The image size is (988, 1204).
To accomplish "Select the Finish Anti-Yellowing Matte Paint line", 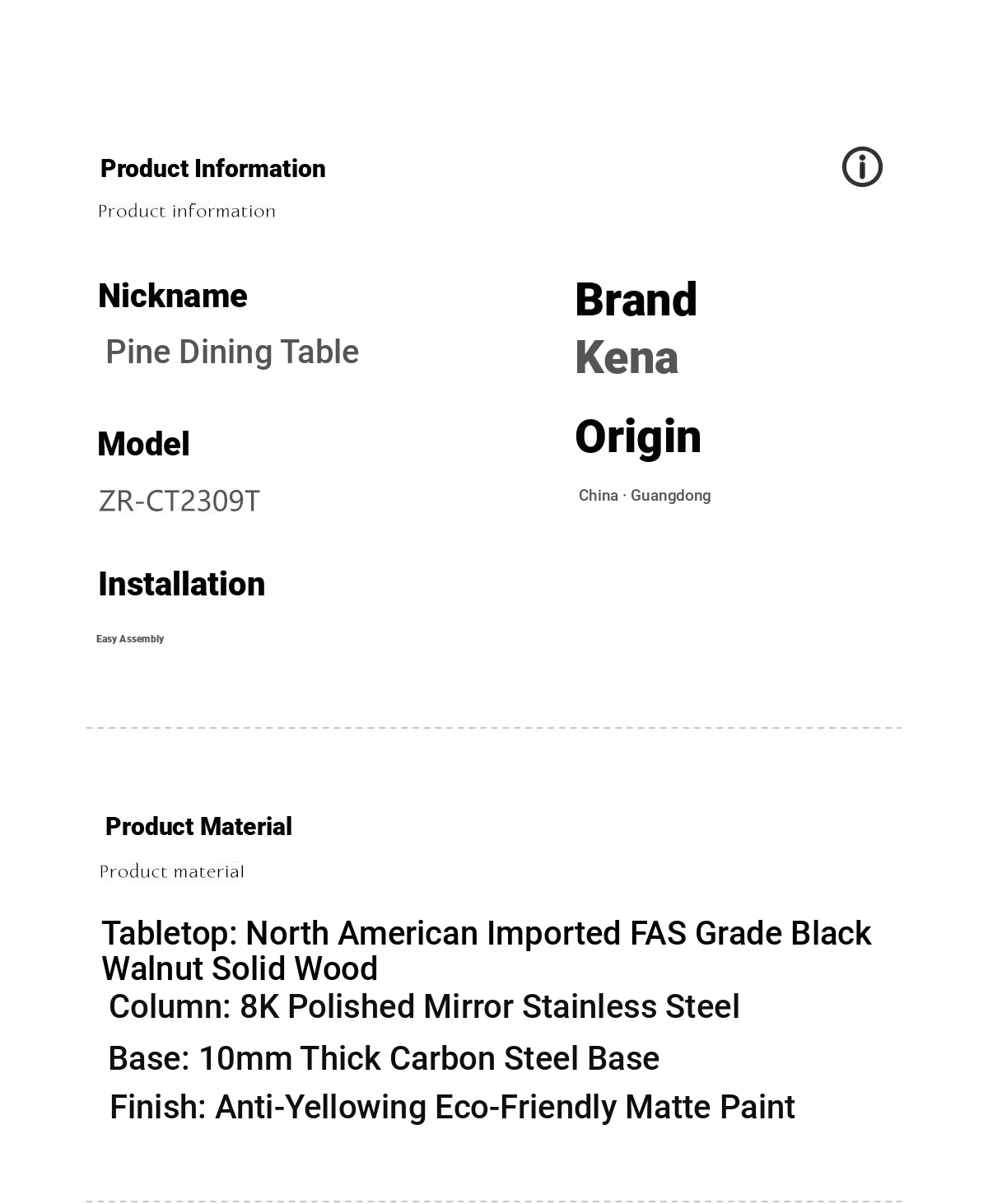I will pyautogui.click(x=452, y=1108).
